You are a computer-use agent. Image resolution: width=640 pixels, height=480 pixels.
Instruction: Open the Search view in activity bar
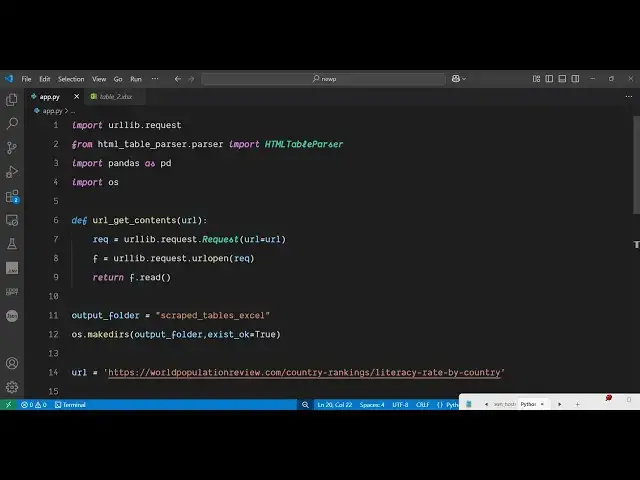[x=12, y=123]
